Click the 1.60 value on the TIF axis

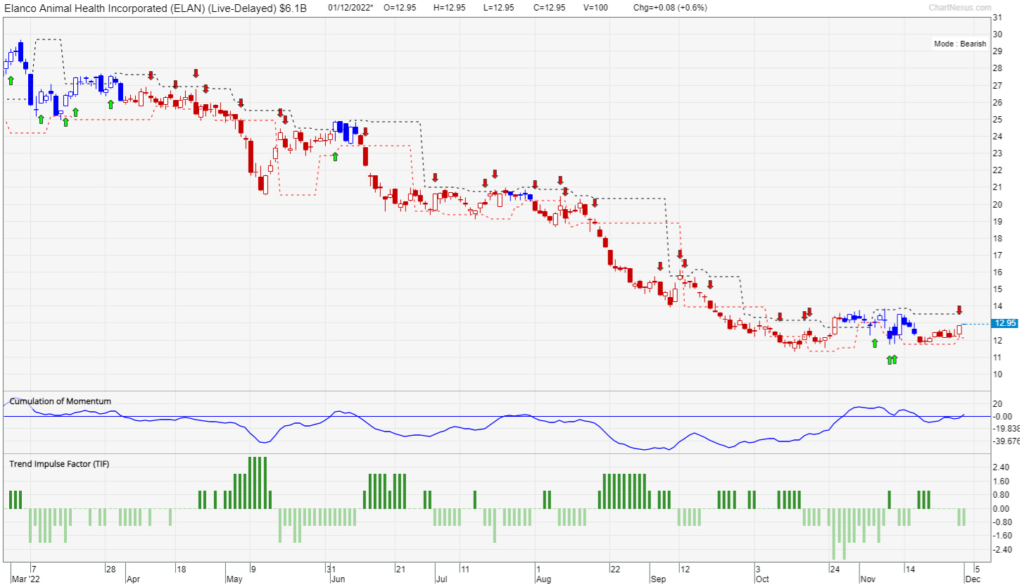(1002, 481)
